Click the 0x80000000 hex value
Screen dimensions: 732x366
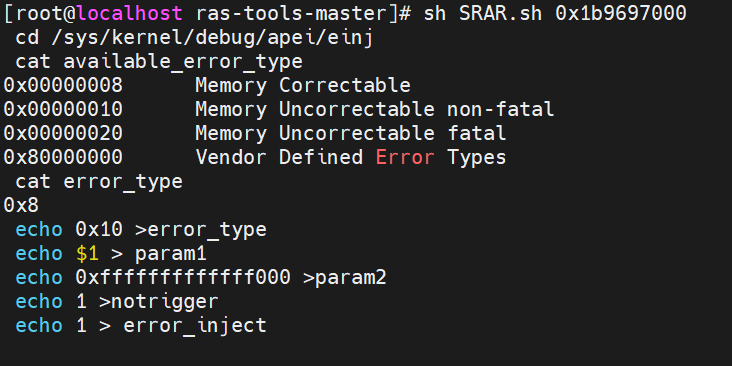click(x=63, y=157)
